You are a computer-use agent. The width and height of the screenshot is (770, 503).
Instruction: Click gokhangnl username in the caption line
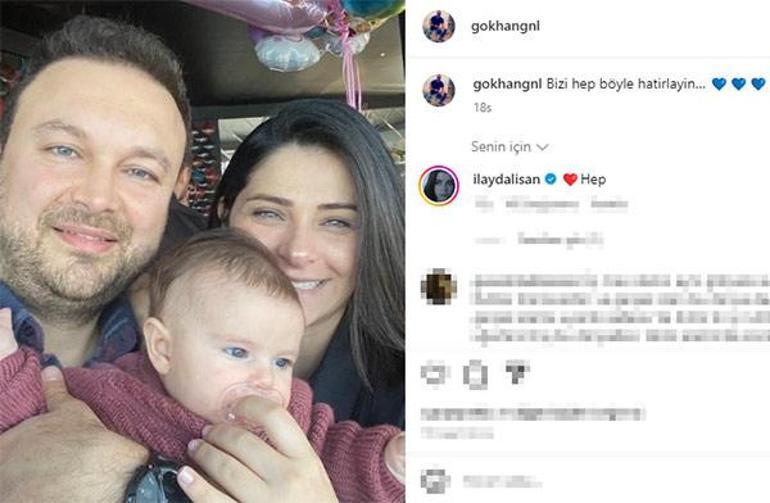click(x=507, y=84)
